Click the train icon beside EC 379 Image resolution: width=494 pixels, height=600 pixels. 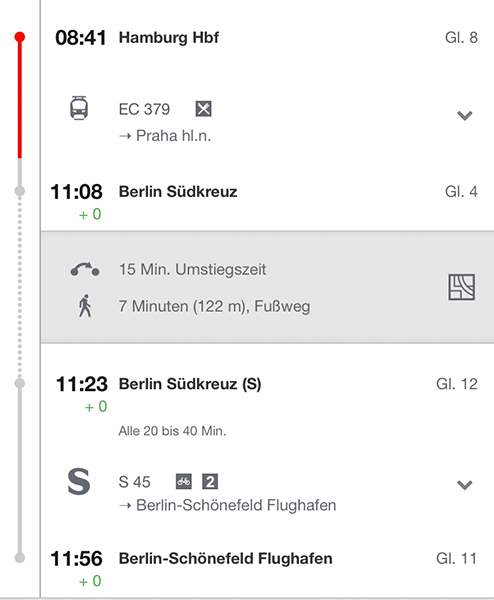click(79, 108)
